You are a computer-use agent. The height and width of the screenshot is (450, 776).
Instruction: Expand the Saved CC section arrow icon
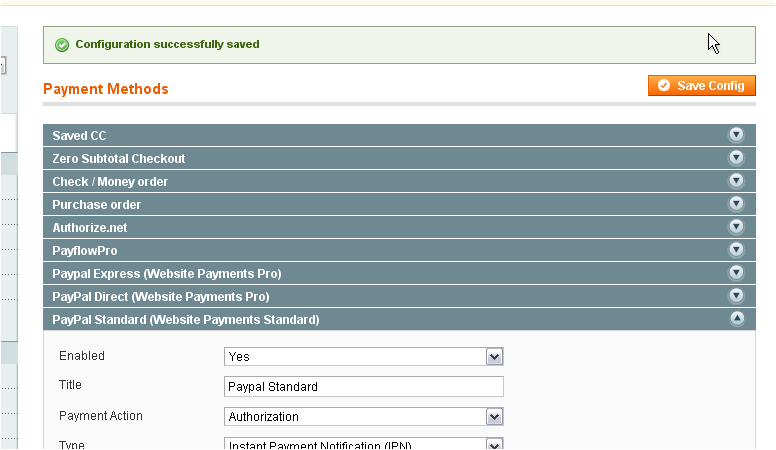coord(737,135)
